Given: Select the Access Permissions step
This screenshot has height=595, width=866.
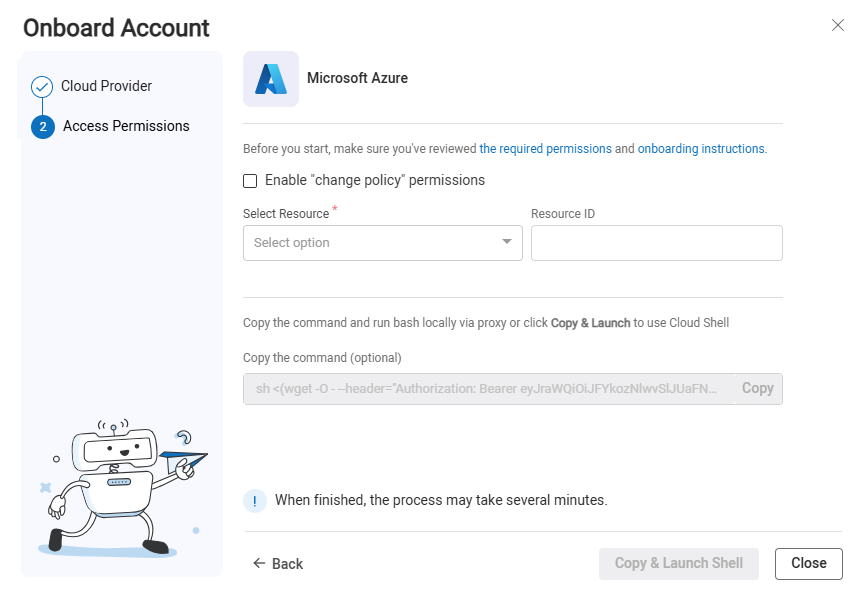Looking at the screenshot, I should click(126, 126).
